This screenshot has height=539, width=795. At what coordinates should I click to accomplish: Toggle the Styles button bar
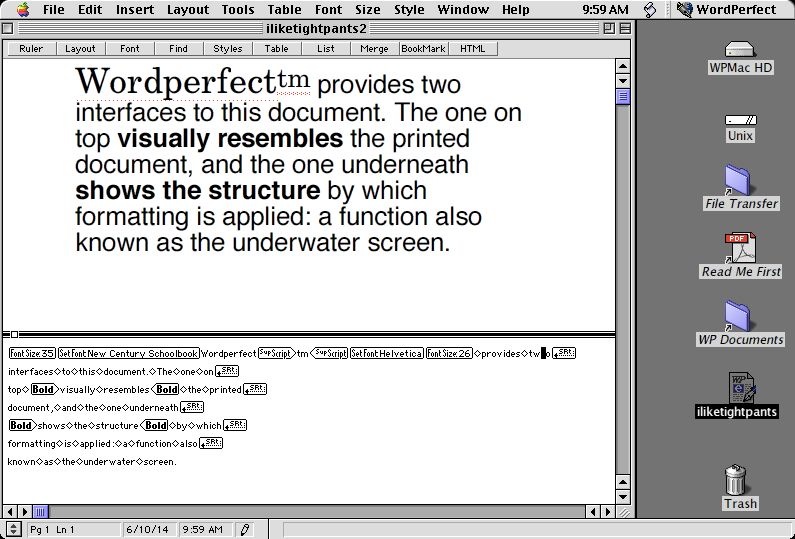pos(227,49)
